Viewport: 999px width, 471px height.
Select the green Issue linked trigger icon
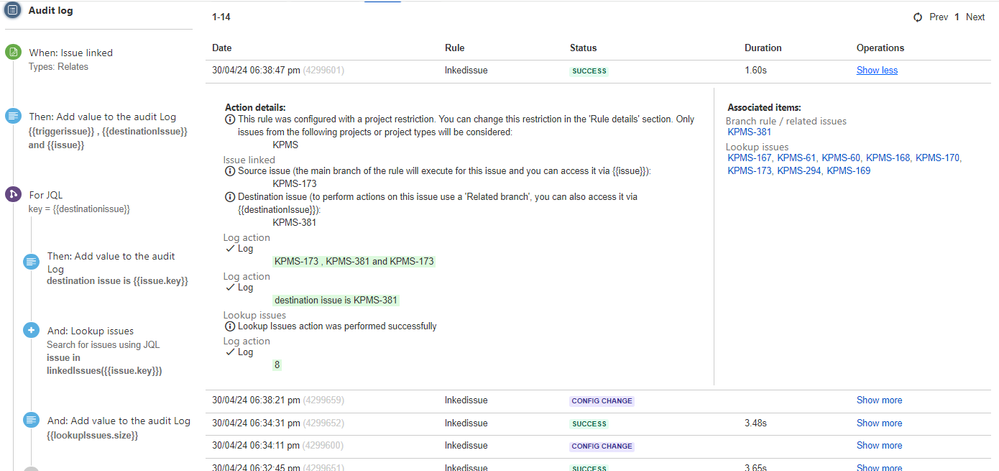(13, 53)
